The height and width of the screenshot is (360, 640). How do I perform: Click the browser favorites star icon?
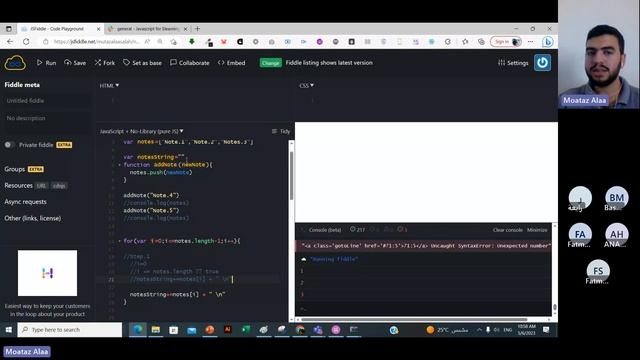465,42
